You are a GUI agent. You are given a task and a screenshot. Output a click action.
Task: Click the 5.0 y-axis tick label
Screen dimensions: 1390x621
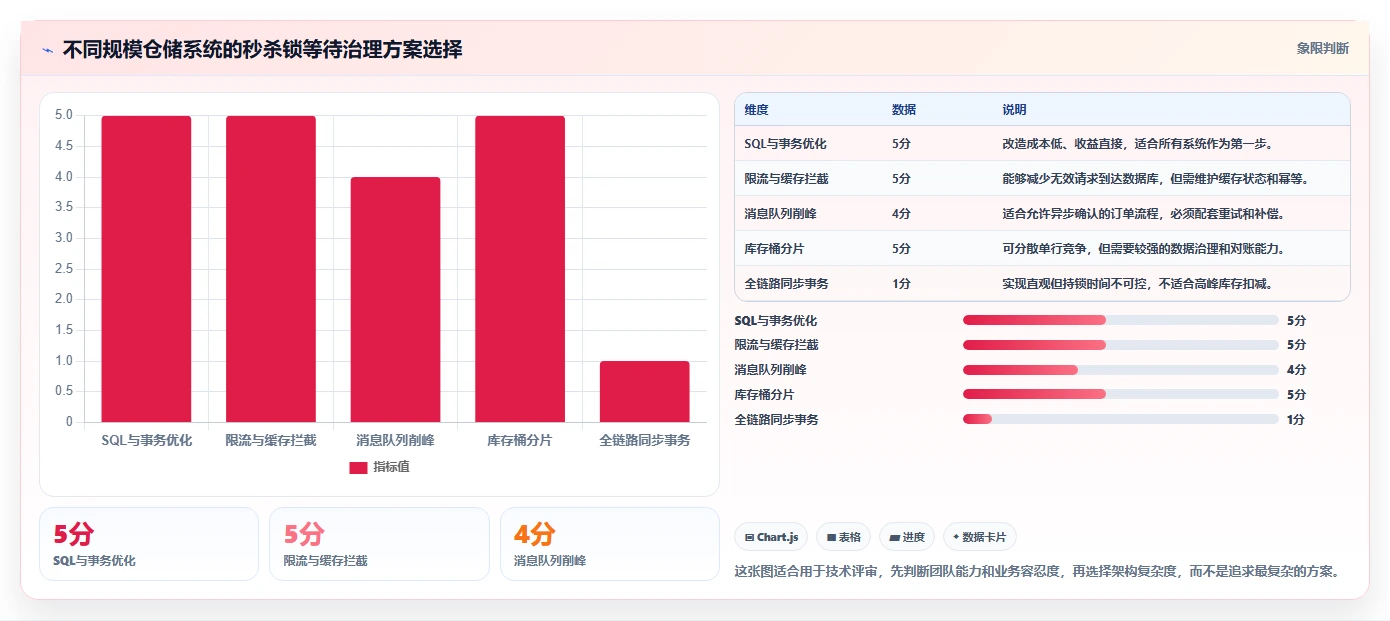pos(64,115)
